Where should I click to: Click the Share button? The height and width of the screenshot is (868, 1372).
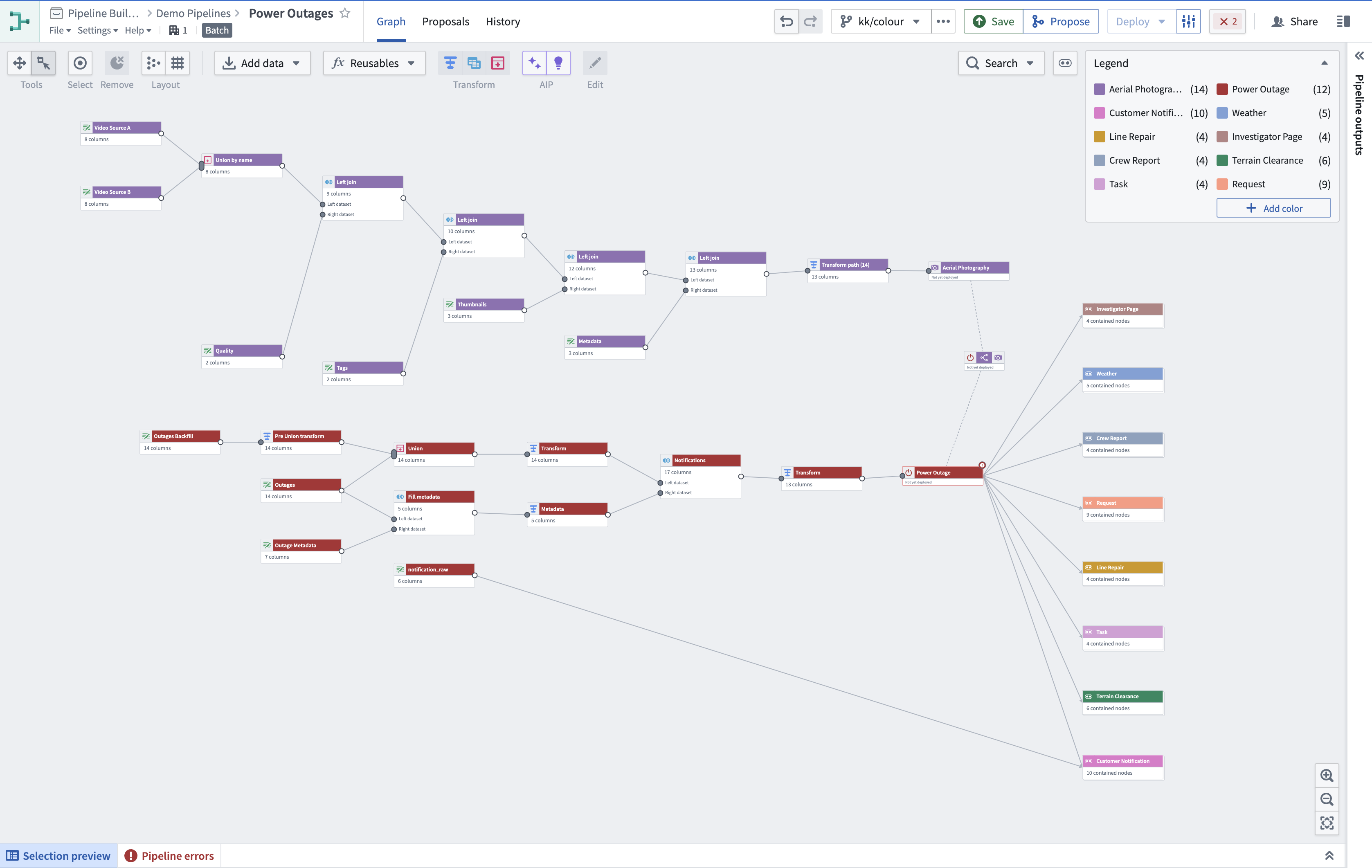(x=1295, y=22)
